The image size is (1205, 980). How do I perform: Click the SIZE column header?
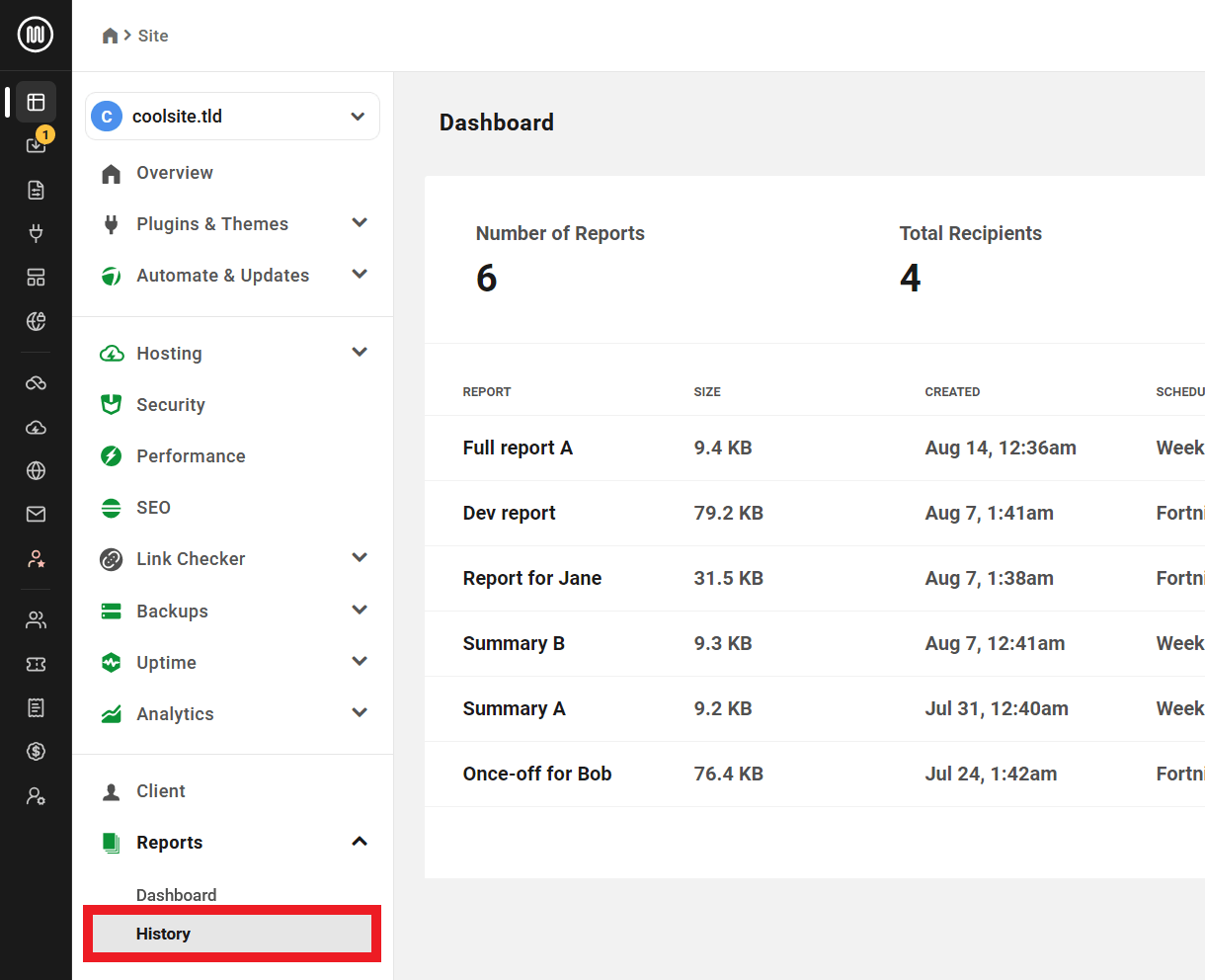[707, 392]
